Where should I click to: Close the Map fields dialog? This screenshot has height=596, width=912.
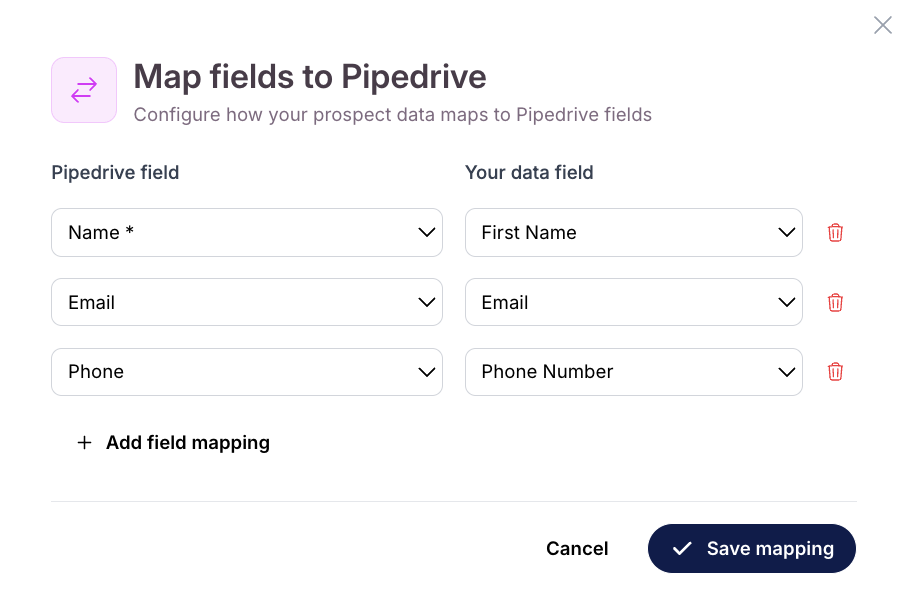(x=882, y=25)
